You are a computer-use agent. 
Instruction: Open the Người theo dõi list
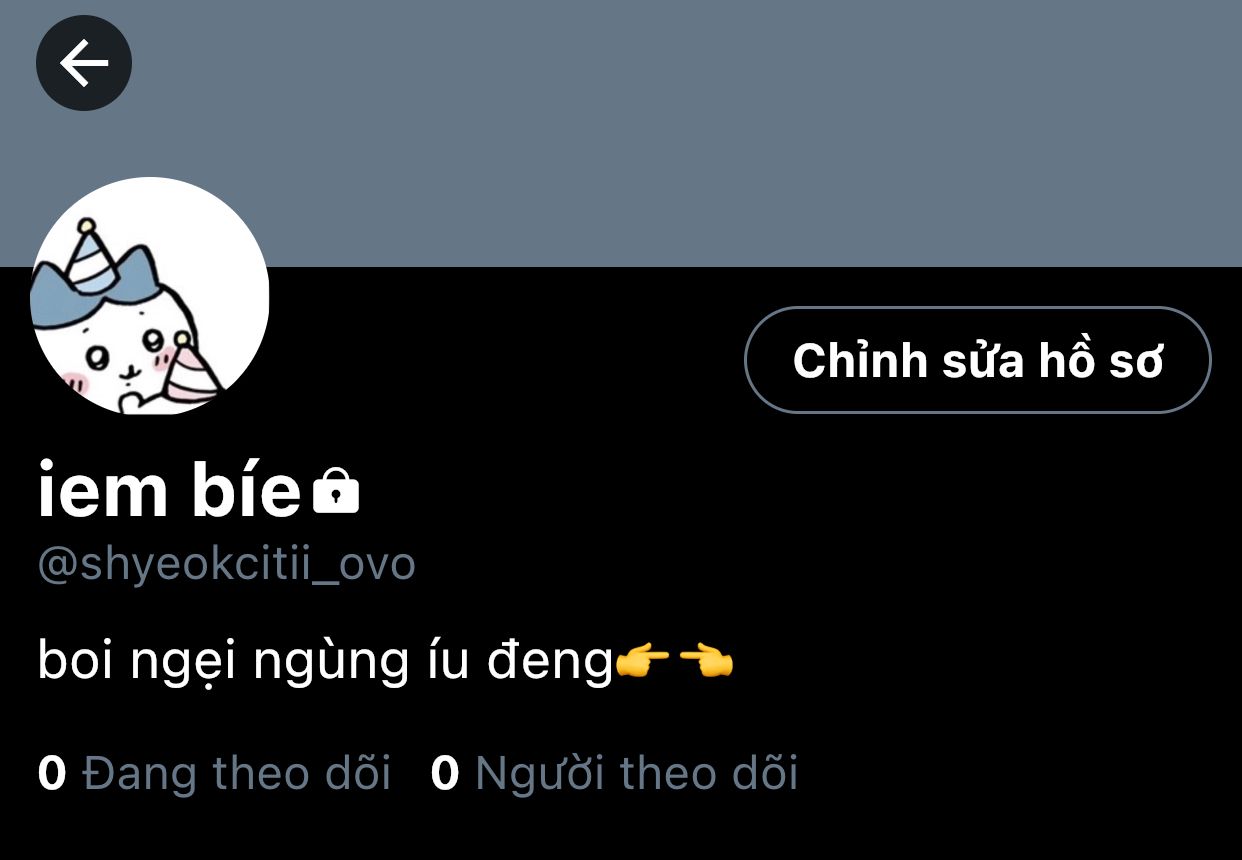pos(614,773)
